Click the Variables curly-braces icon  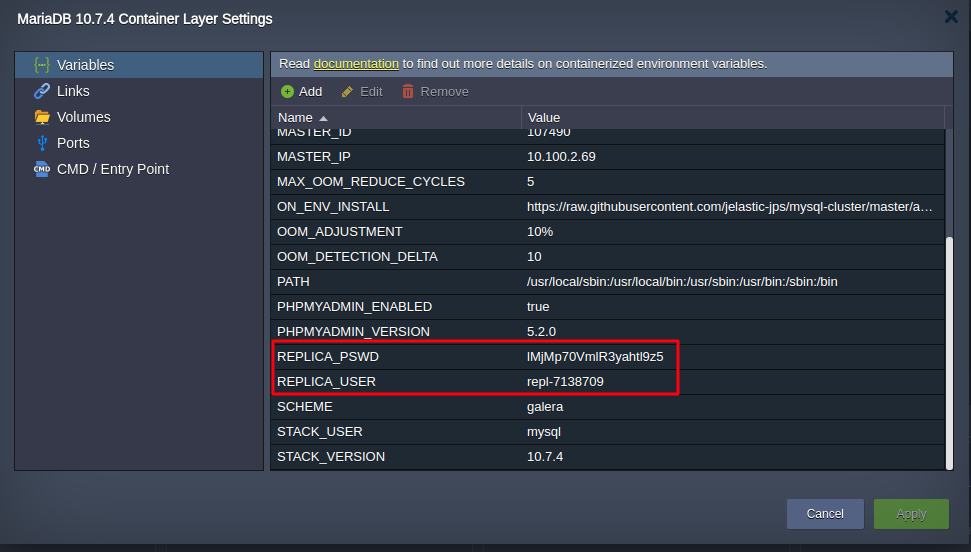click(41, 65)
